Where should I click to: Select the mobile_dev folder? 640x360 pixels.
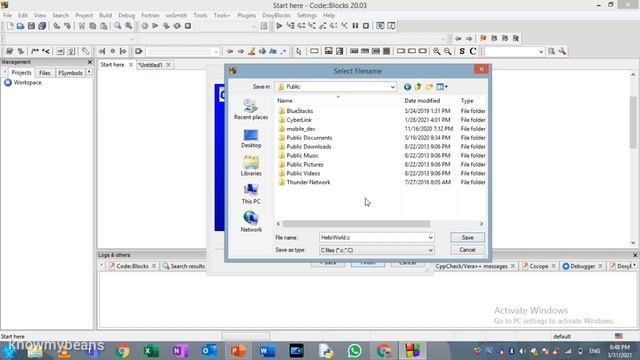(x=301, y=129)
